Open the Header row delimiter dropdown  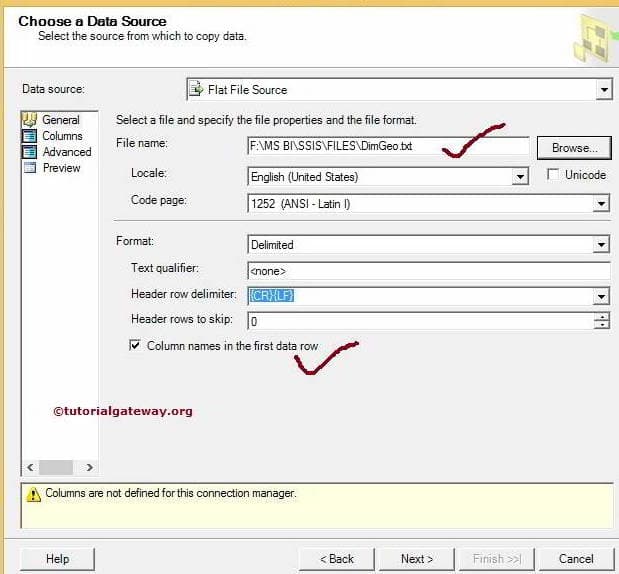click(601, 296)
